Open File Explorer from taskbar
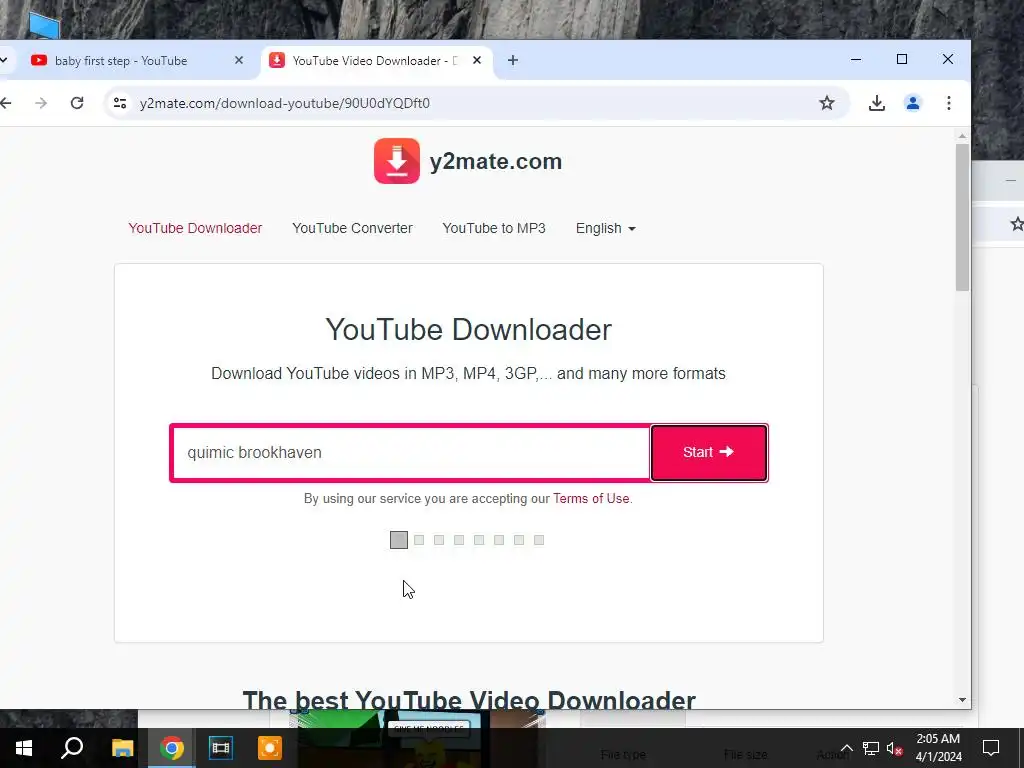 pos(122,748)
